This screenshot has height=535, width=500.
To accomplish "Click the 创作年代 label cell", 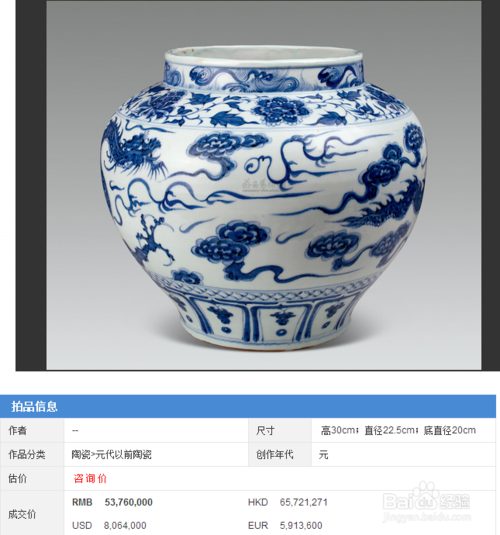I will pyautogui.click(x=280, y=454).
